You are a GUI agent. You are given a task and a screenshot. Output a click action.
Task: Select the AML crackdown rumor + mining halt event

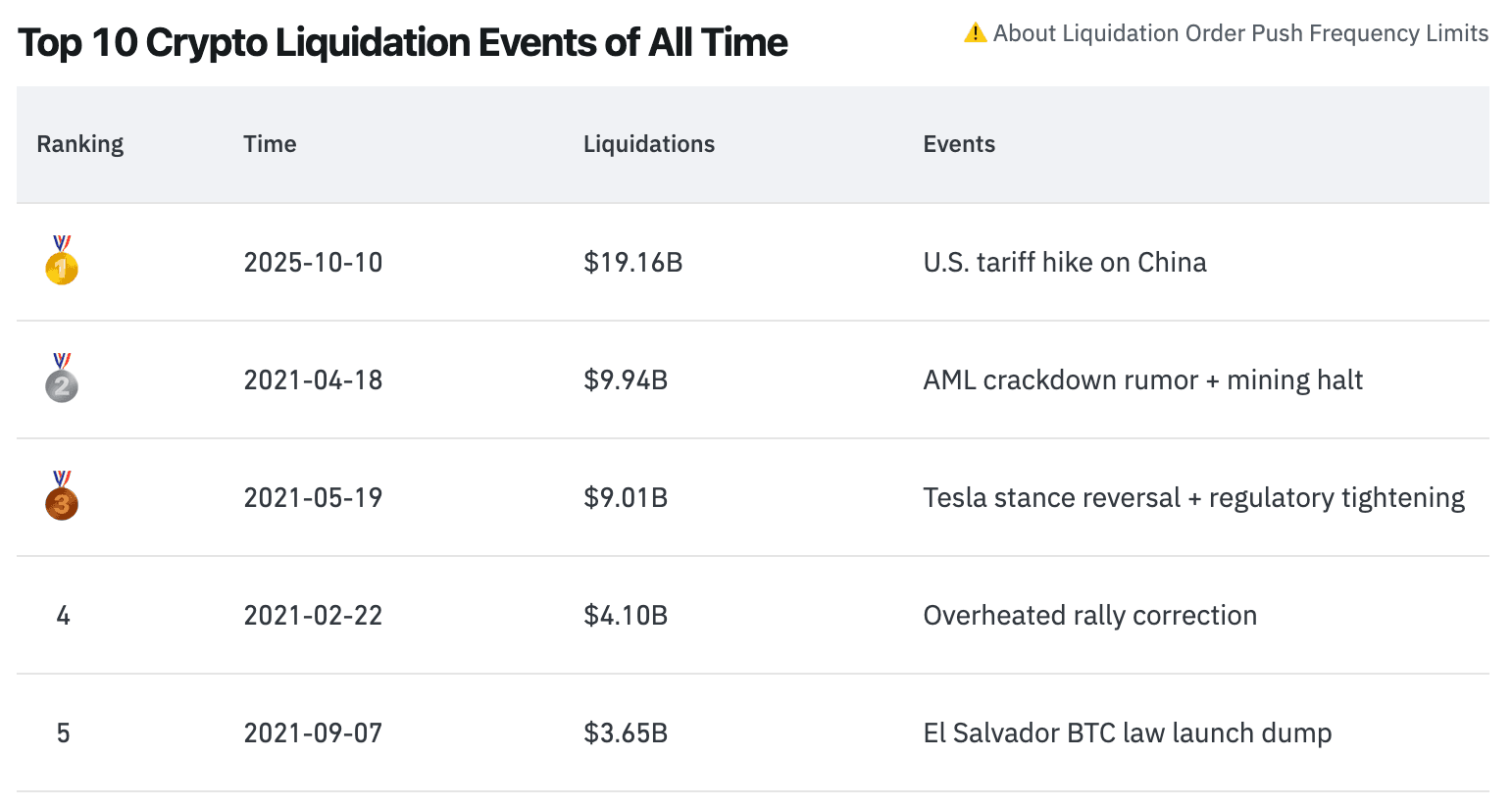pyautogui.click(x=1143, y=379)
